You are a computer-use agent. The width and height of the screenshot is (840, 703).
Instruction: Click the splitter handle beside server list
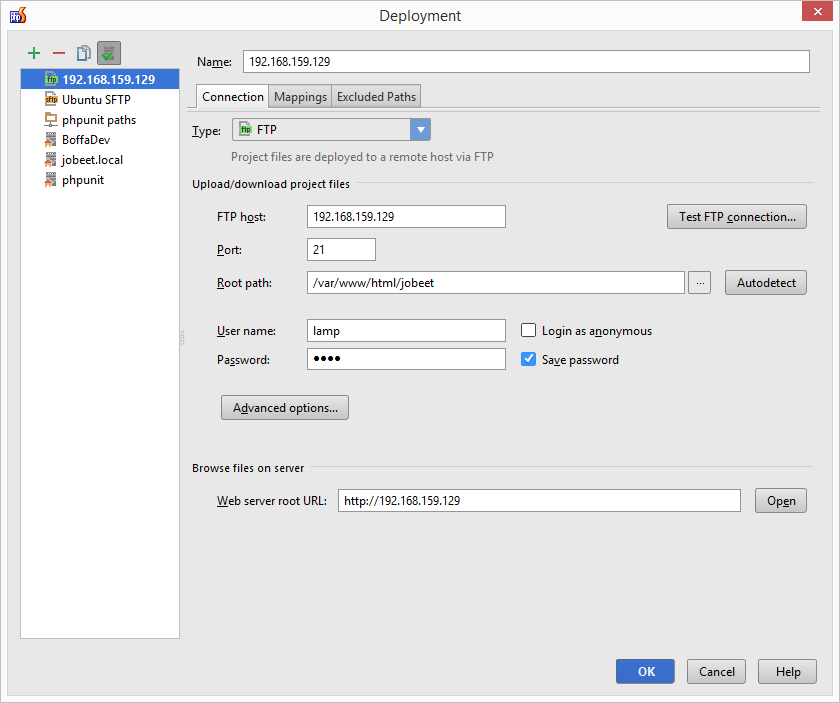click(183, 338)
